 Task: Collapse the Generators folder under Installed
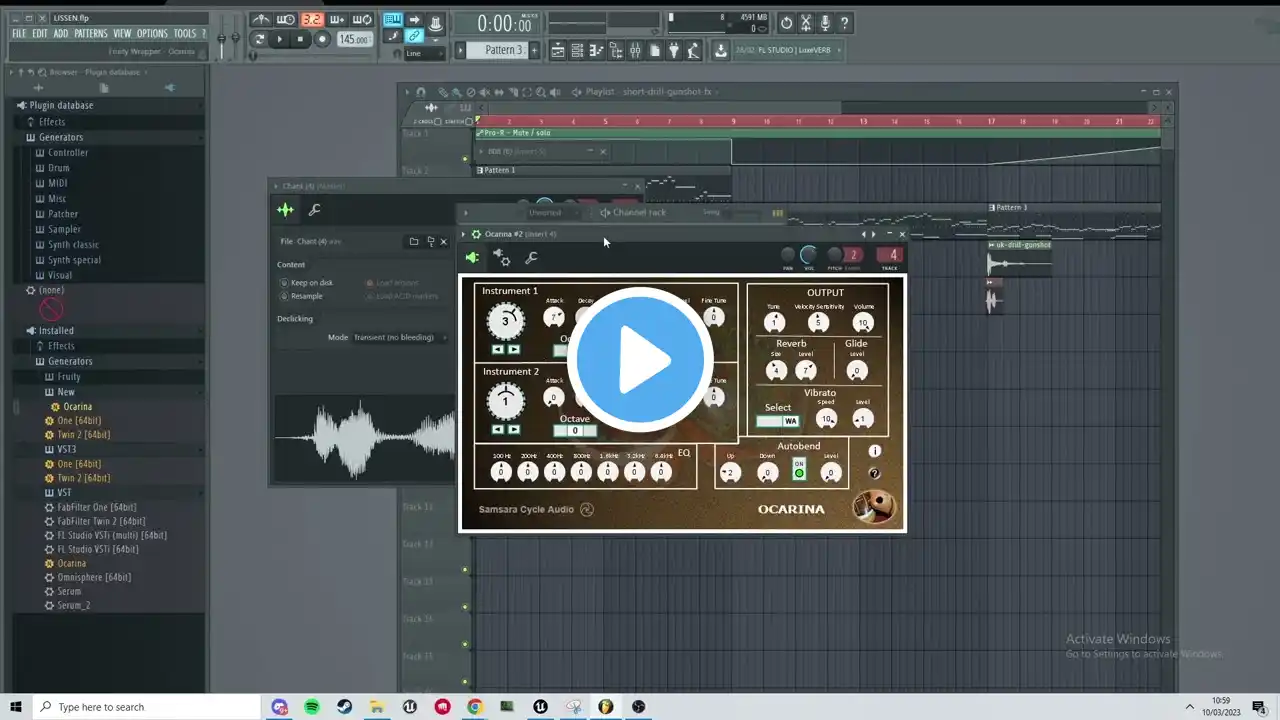point(70,361)
